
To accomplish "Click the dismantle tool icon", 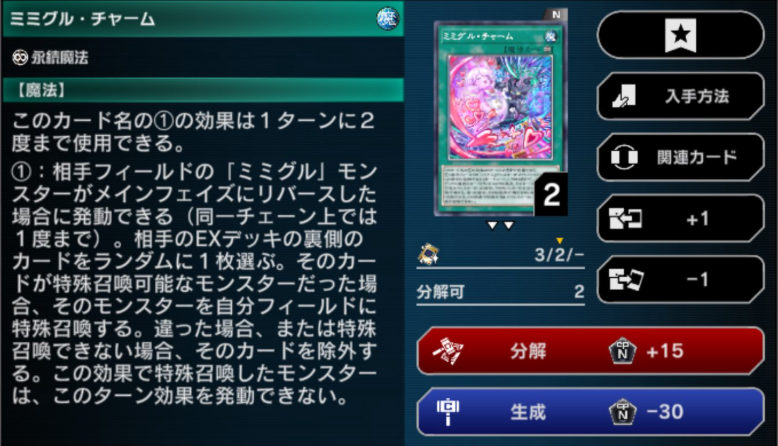I will point(448,351).
